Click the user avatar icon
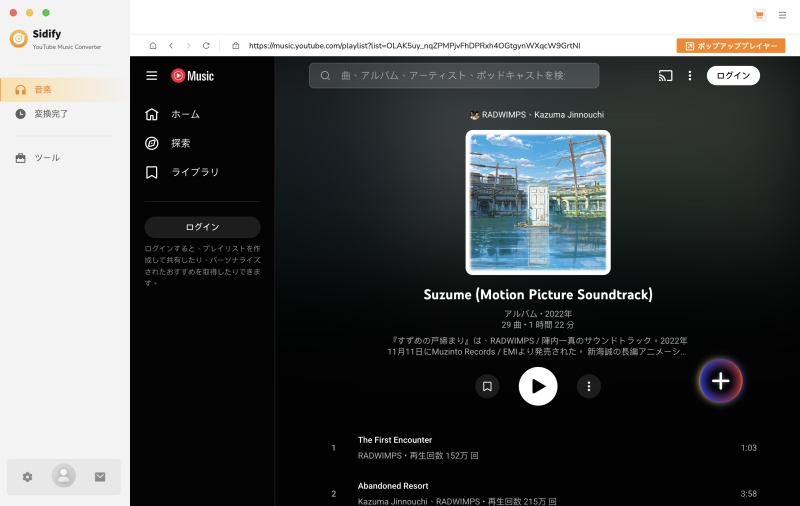The image size is (800, 506). click(64, 476)
